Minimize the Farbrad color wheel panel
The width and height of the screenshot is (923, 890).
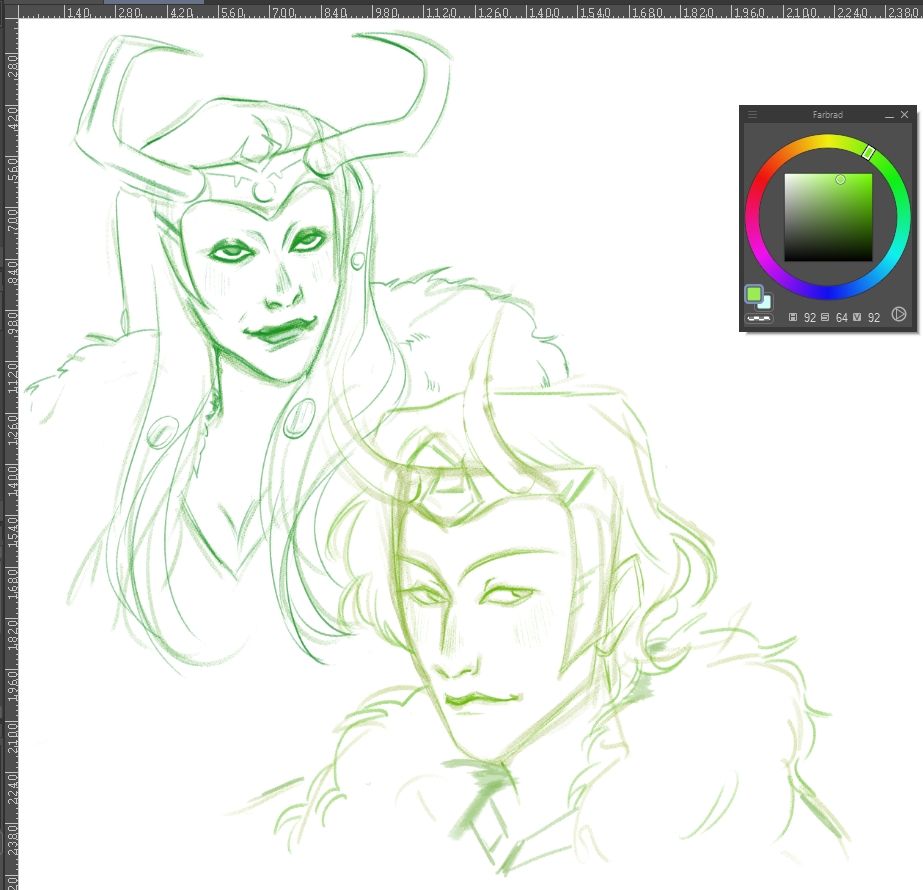889,115
